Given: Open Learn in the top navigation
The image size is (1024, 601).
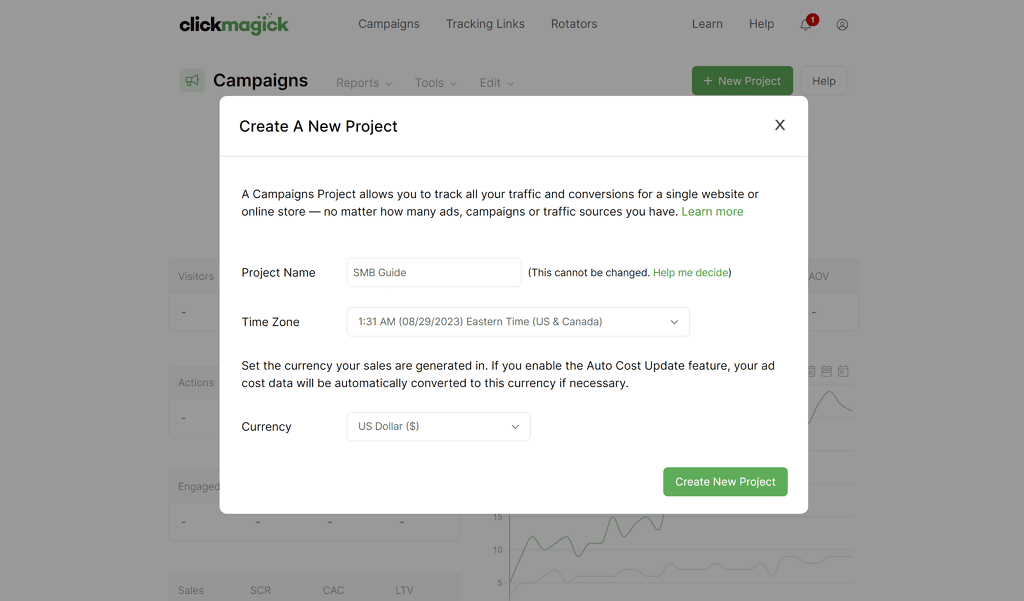Looking at the screenshot, I should (x=707, y=24).
